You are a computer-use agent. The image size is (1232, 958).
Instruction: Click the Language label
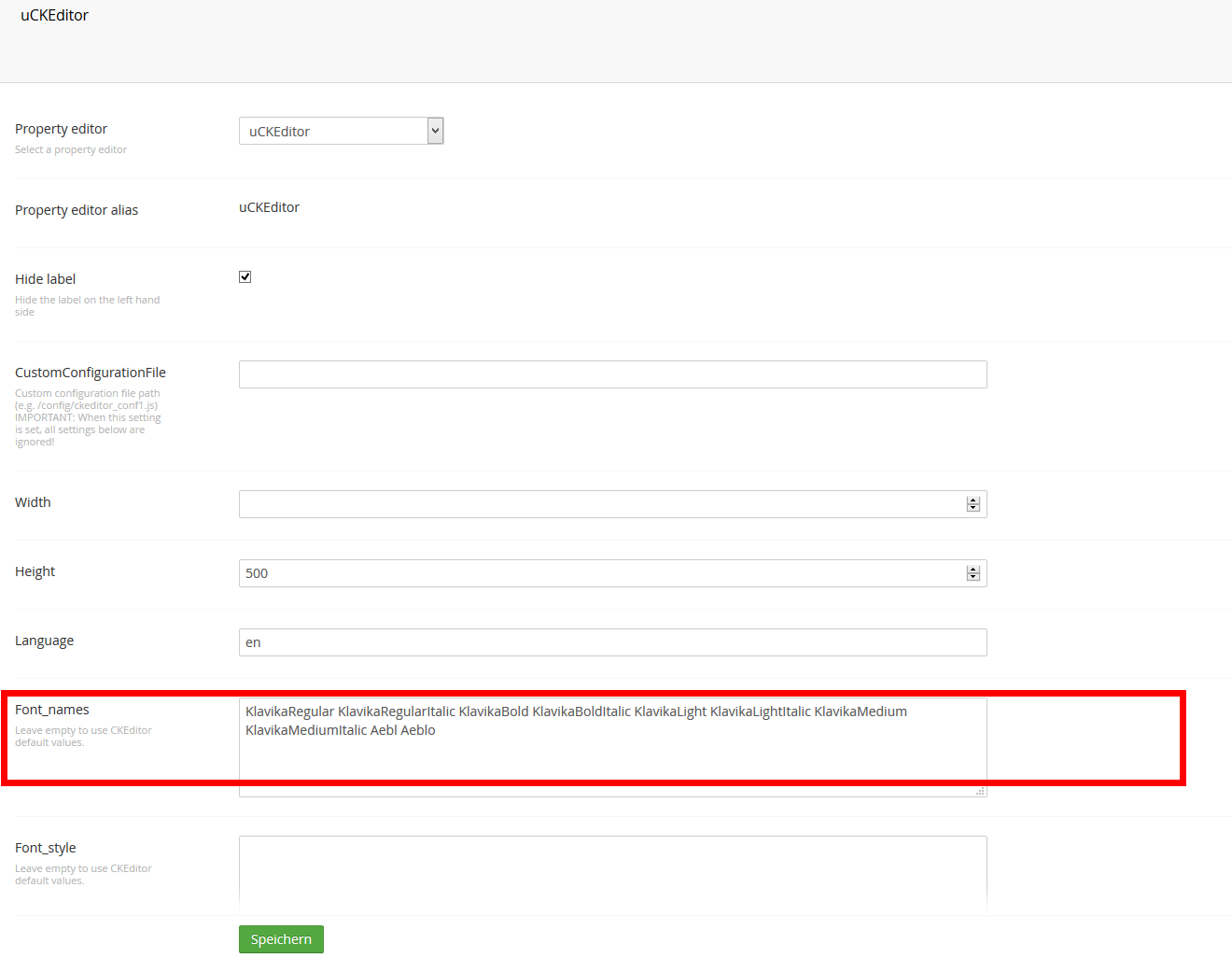44,641
